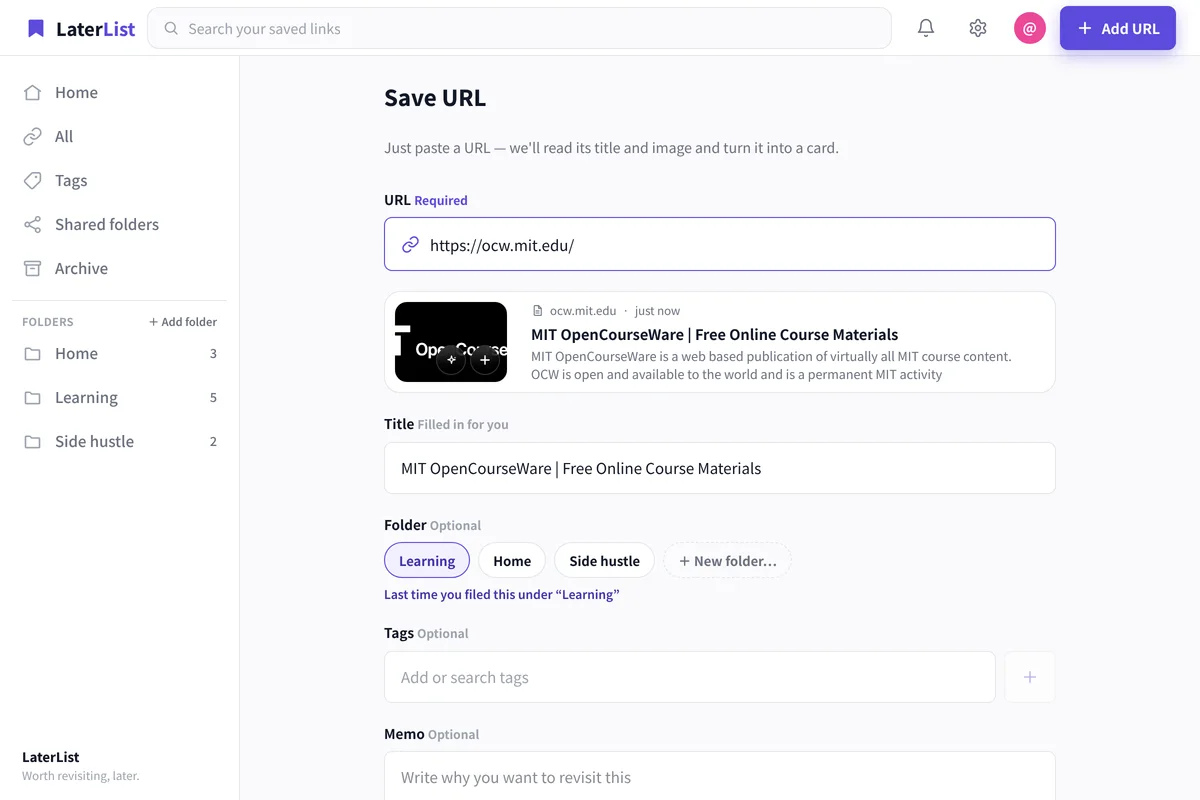Click the plus icon on preview thumbnail
Screen dimensions: 1200x800
point(485,360)
